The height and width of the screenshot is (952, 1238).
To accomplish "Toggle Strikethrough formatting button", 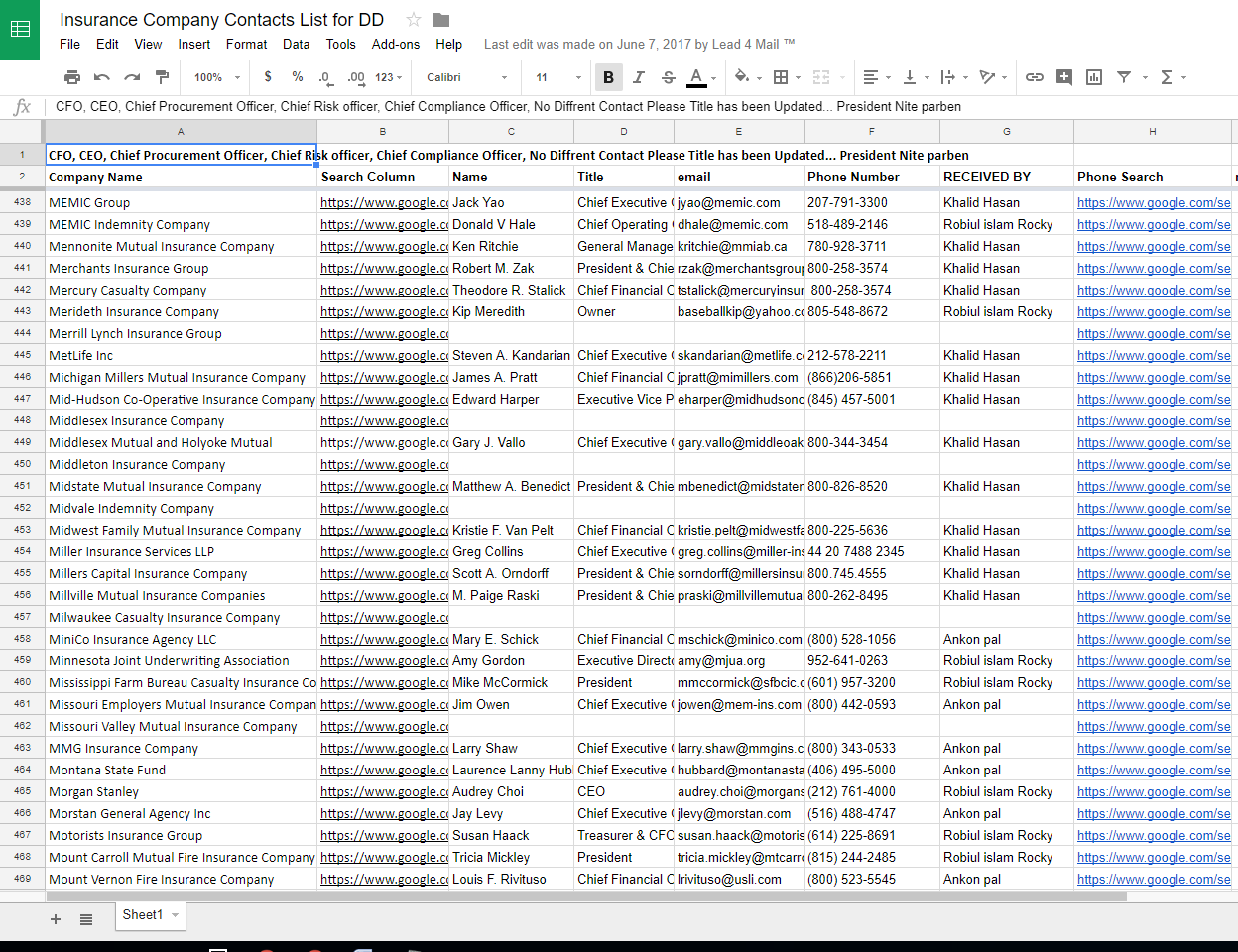I will tap(668, 77).
